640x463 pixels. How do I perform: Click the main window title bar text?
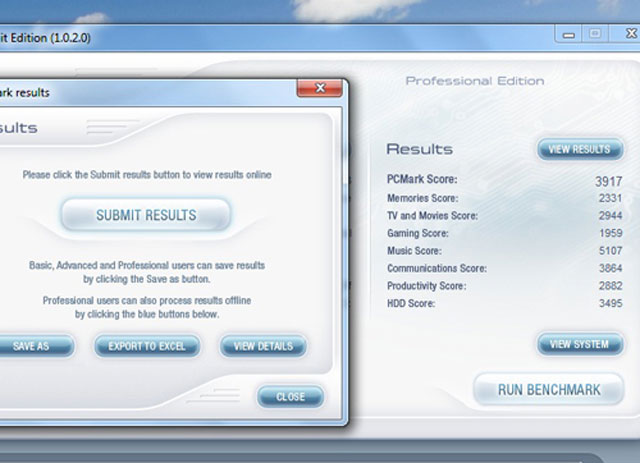pyautogui.click(x=45, y=38)
